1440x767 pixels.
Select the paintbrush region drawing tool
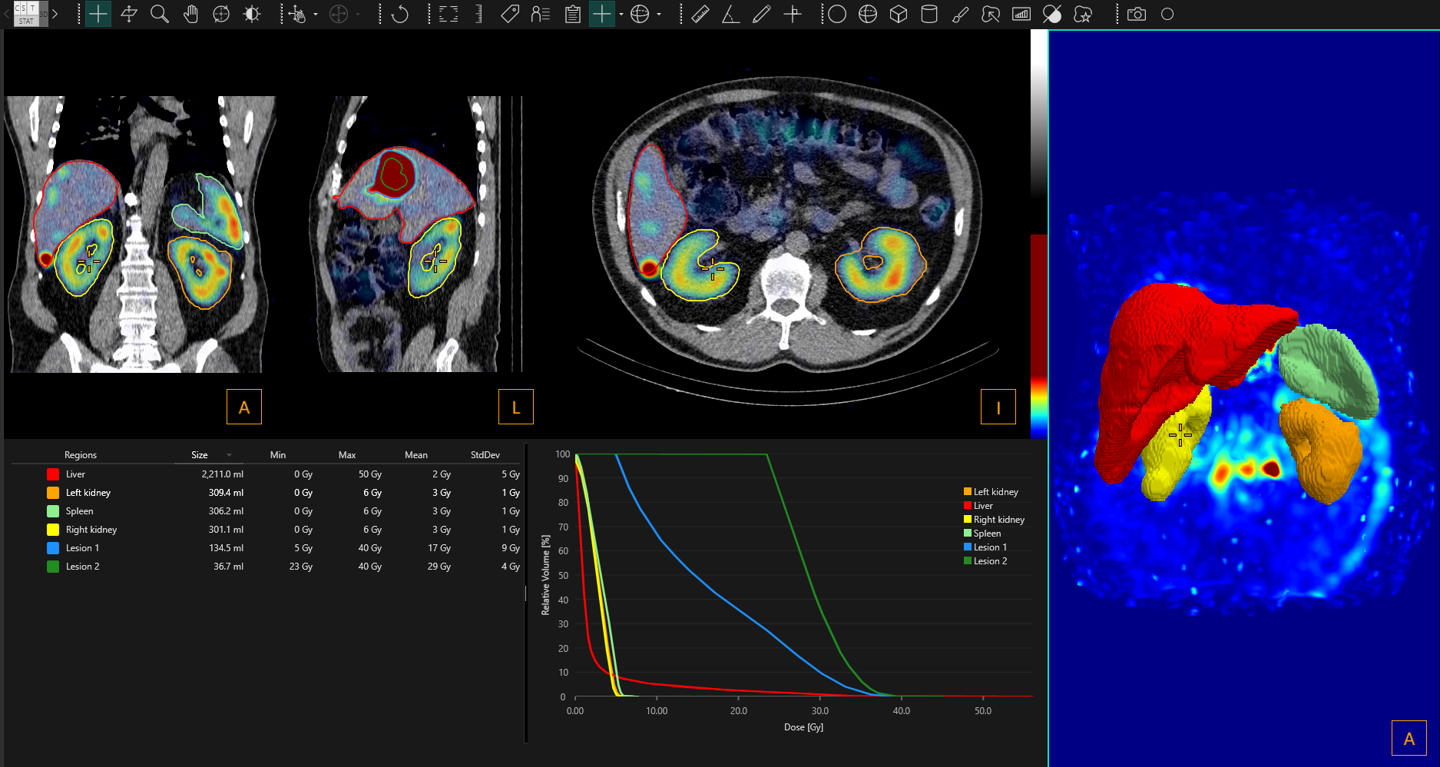pos(960,15)
